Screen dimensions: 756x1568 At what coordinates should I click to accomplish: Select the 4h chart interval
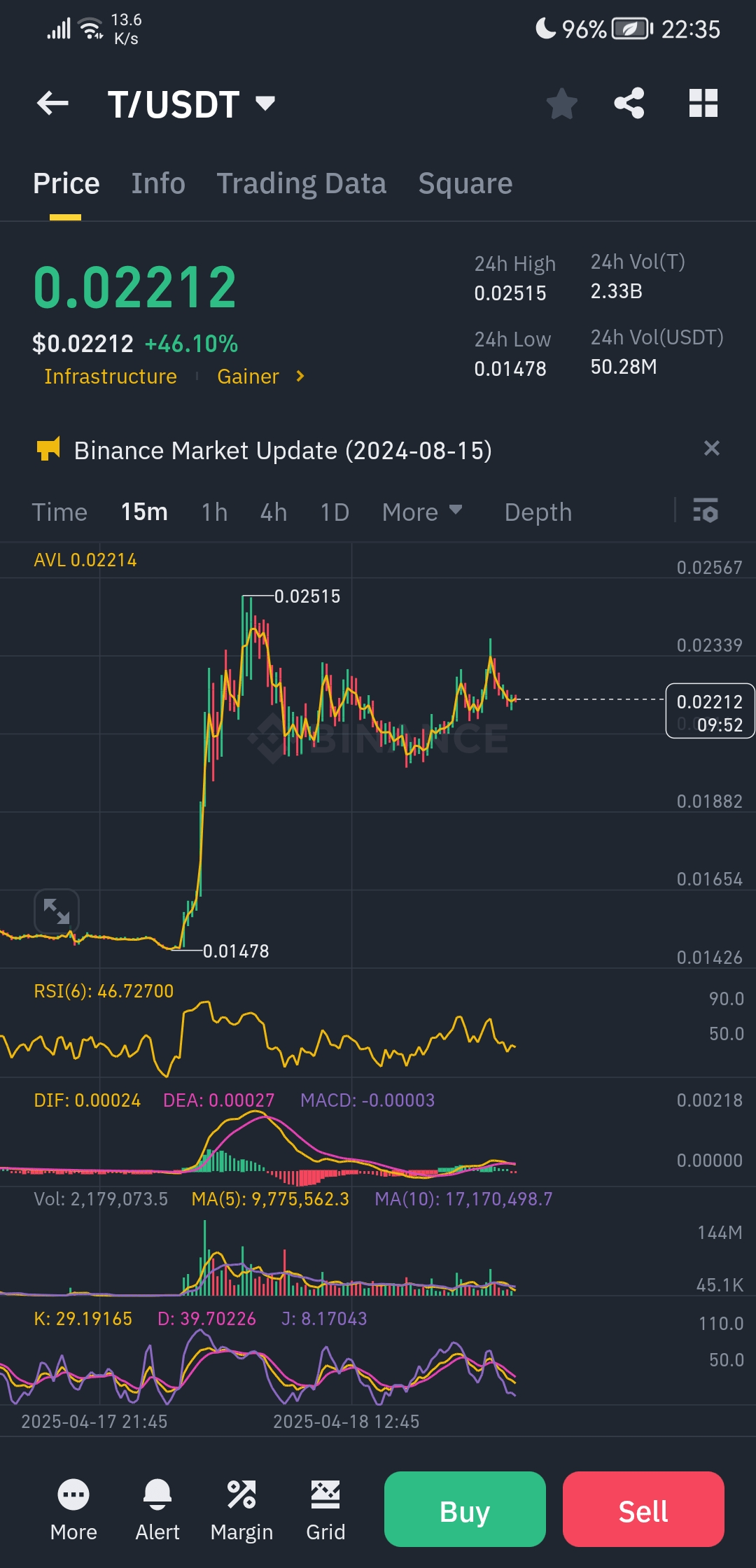(x=274, y=512)
